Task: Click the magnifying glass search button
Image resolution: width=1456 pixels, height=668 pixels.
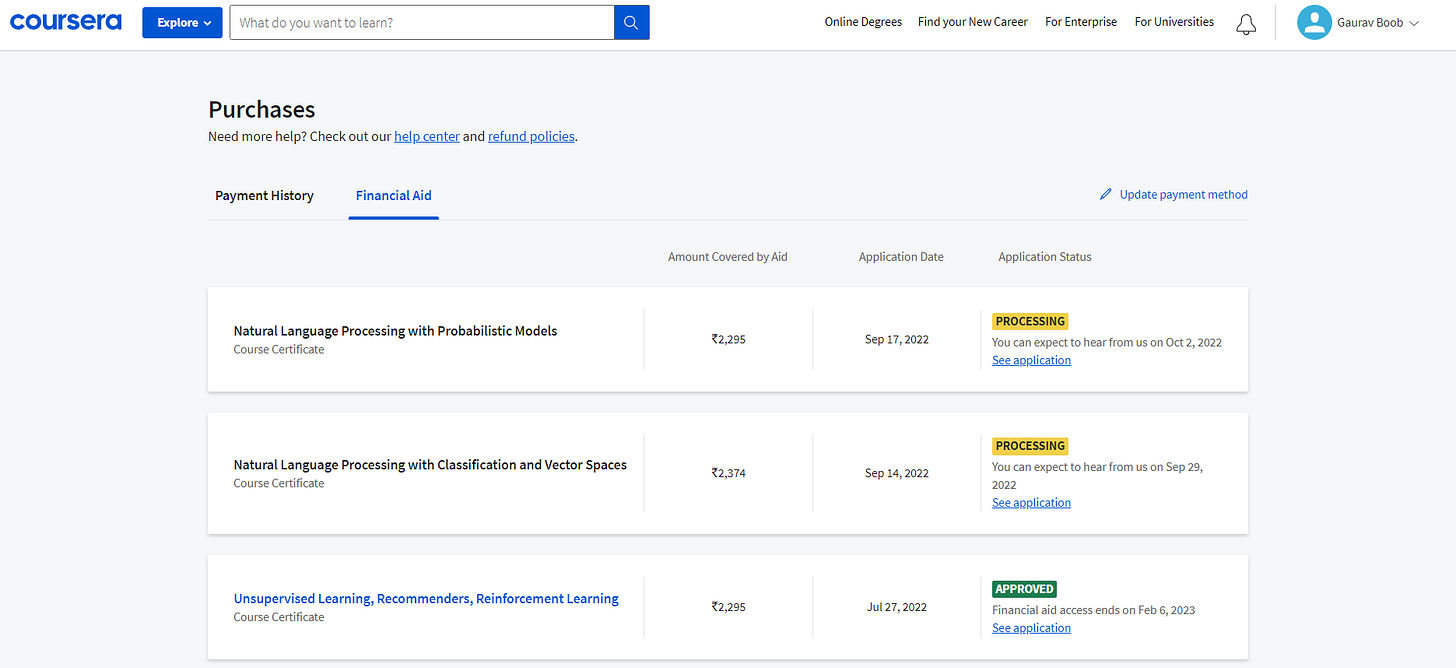Action: [631, 23]
